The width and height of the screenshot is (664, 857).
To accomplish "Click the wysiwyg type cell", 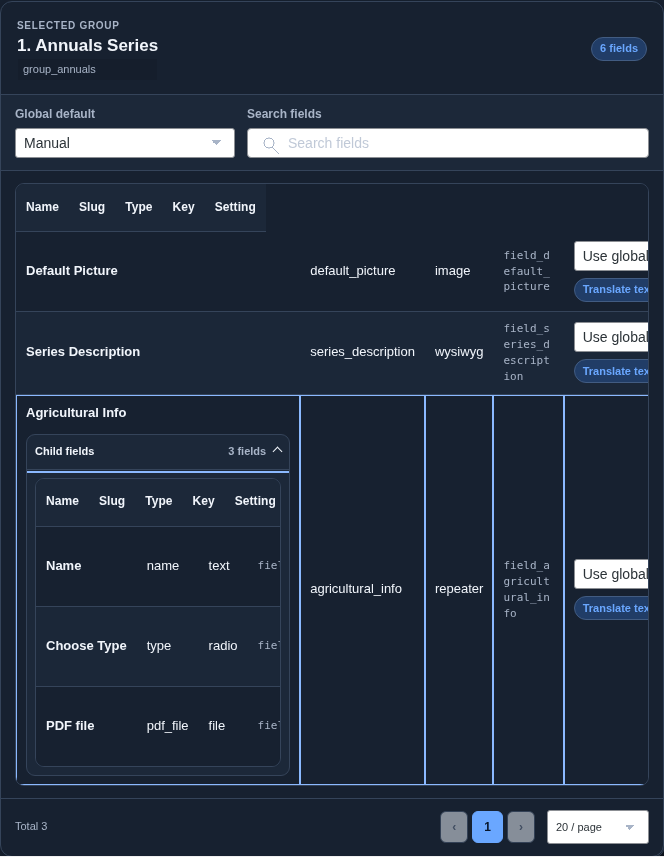I will (459, 352).
